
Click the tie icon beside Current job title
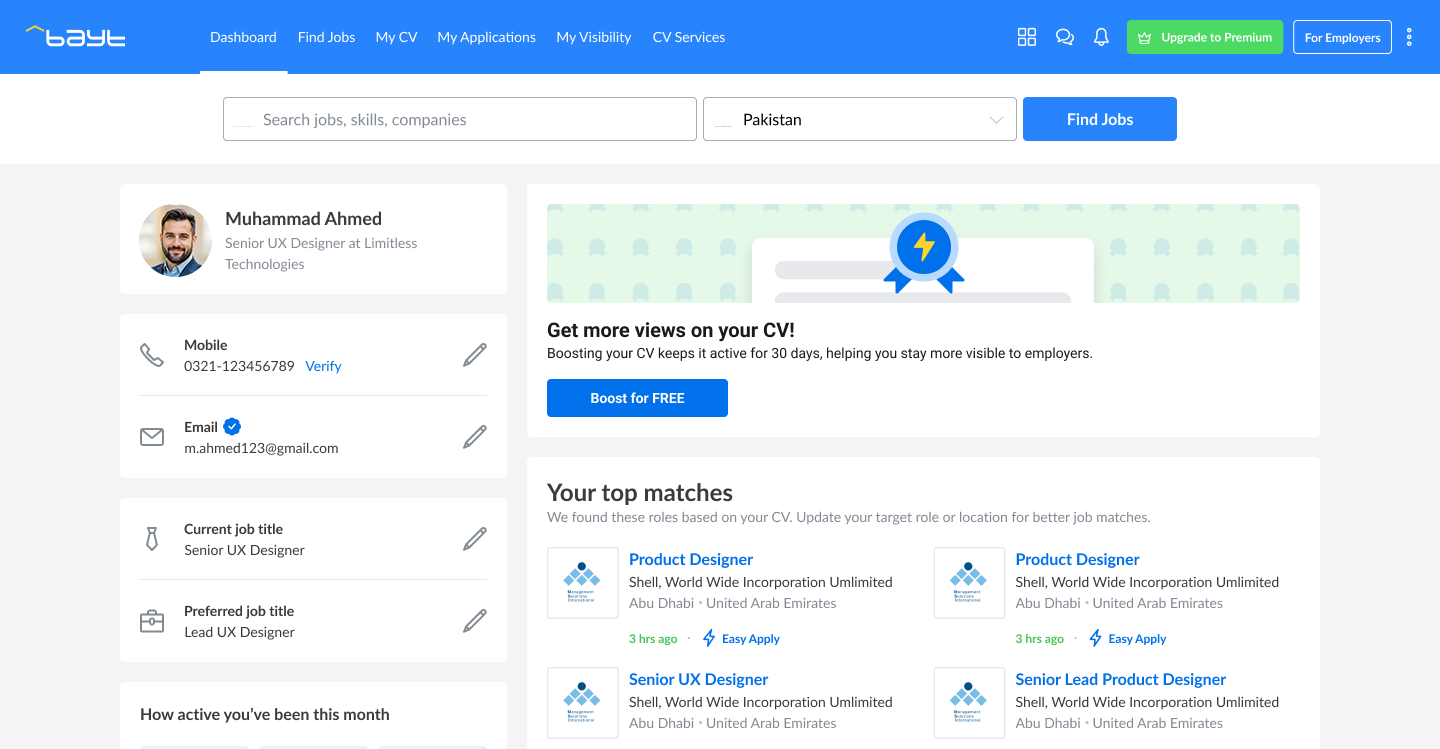tap(152, 539)
